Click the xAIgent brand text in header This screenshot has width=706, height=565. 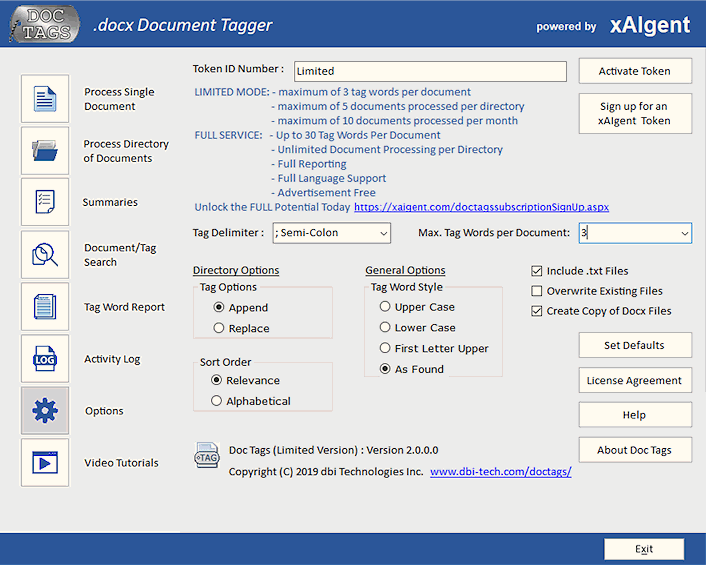(x=649, y=25)
